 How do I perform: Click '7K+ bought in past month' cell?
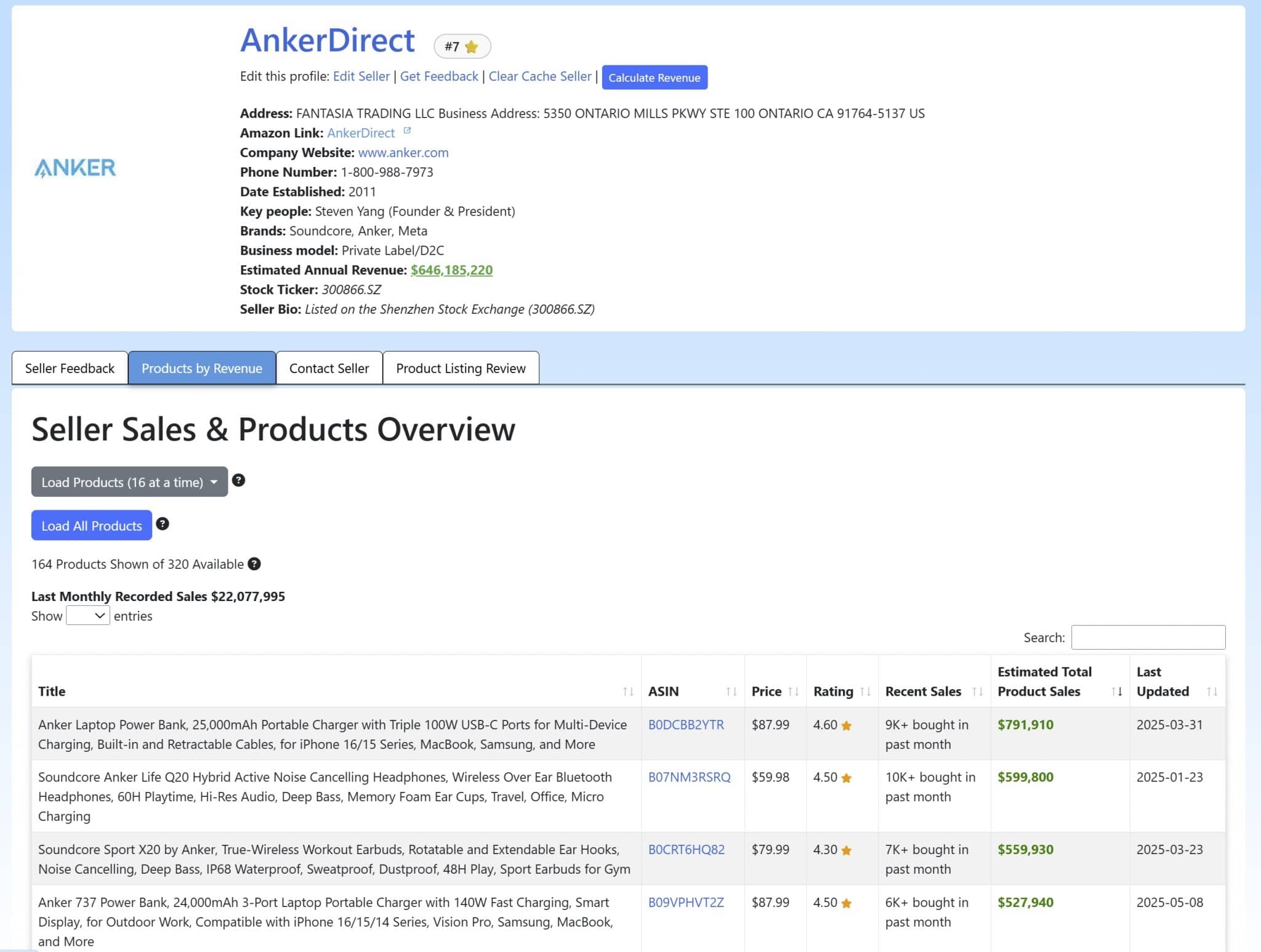[927, 859]
